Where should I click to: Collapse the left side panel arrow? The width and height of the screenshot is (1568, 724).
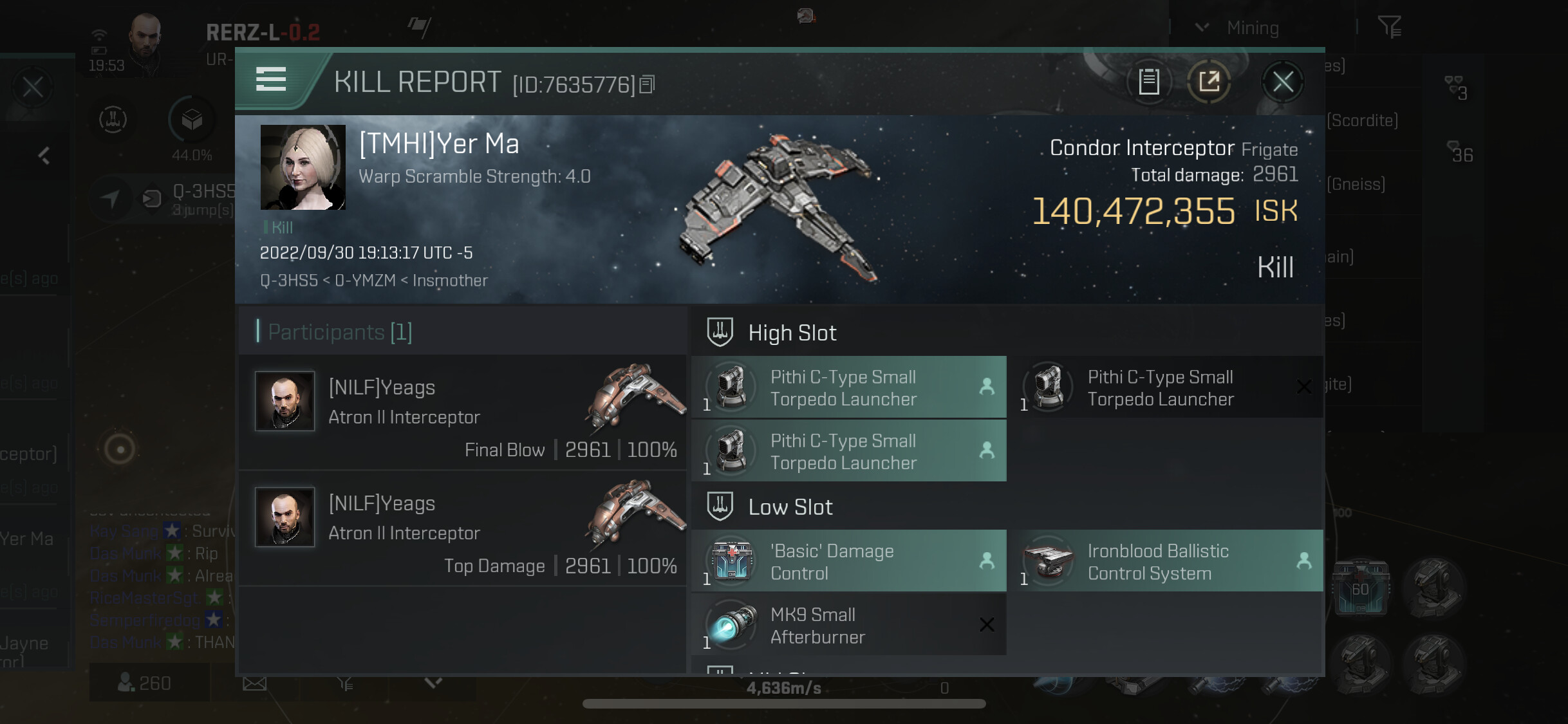click(x=44, y=155)
